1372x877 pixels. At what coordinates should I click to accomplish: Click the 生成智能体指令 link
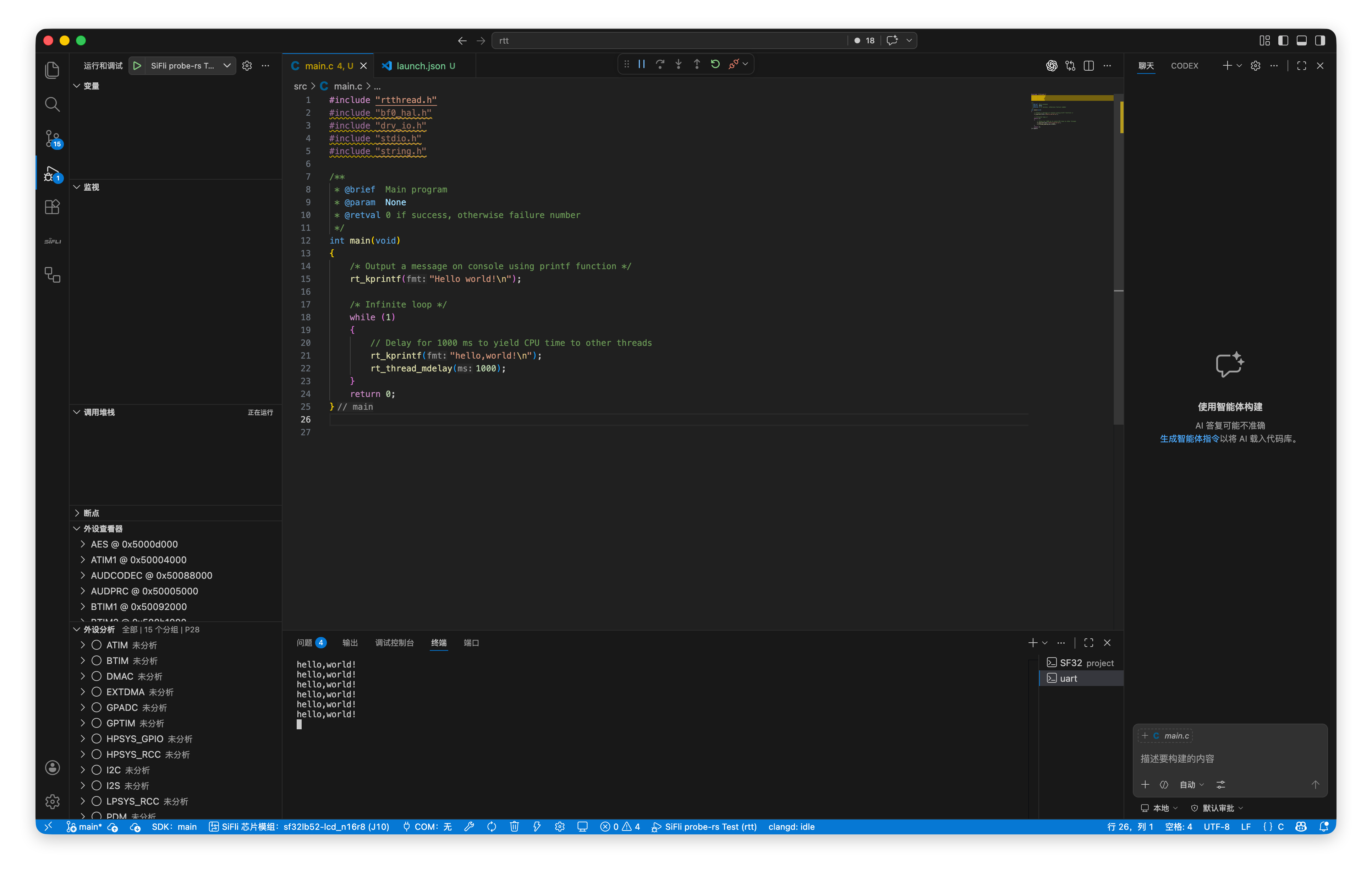1189,438
